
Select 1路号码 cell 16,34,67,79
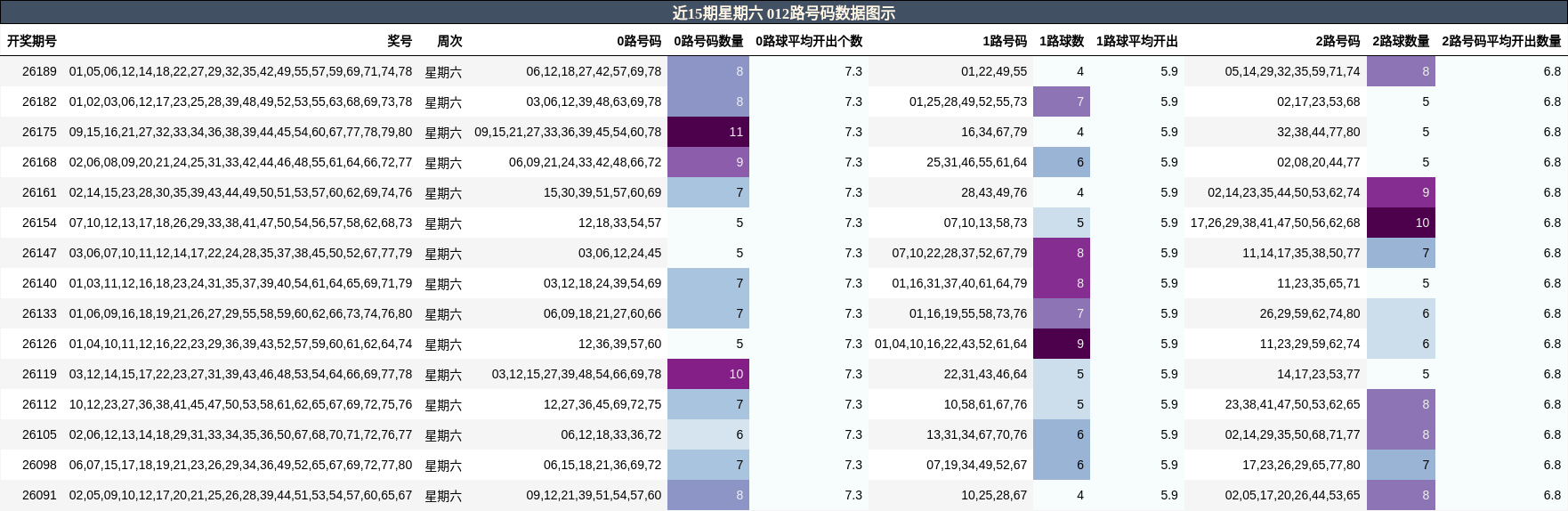(994, 132)
